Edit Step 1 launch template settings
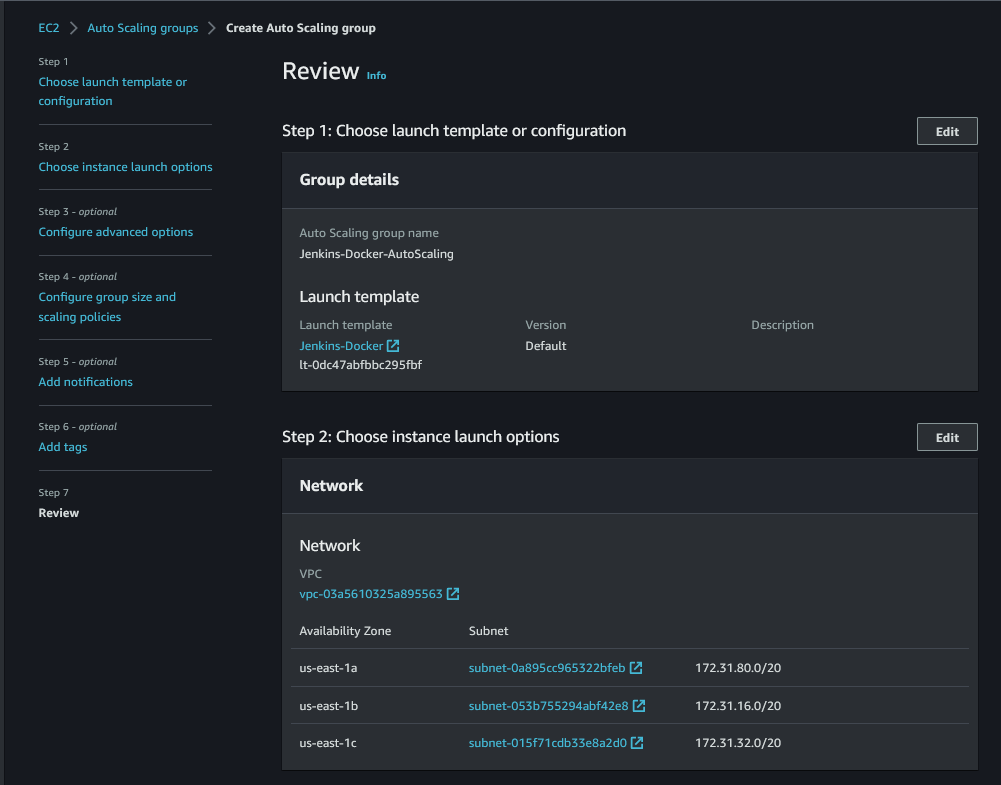The width and height of the screenshot is (1001, 785). pos(947,131)
